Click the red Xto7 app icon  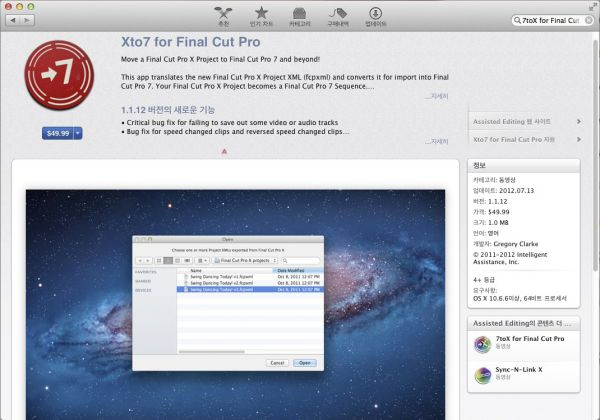click(x=59, y=75)
